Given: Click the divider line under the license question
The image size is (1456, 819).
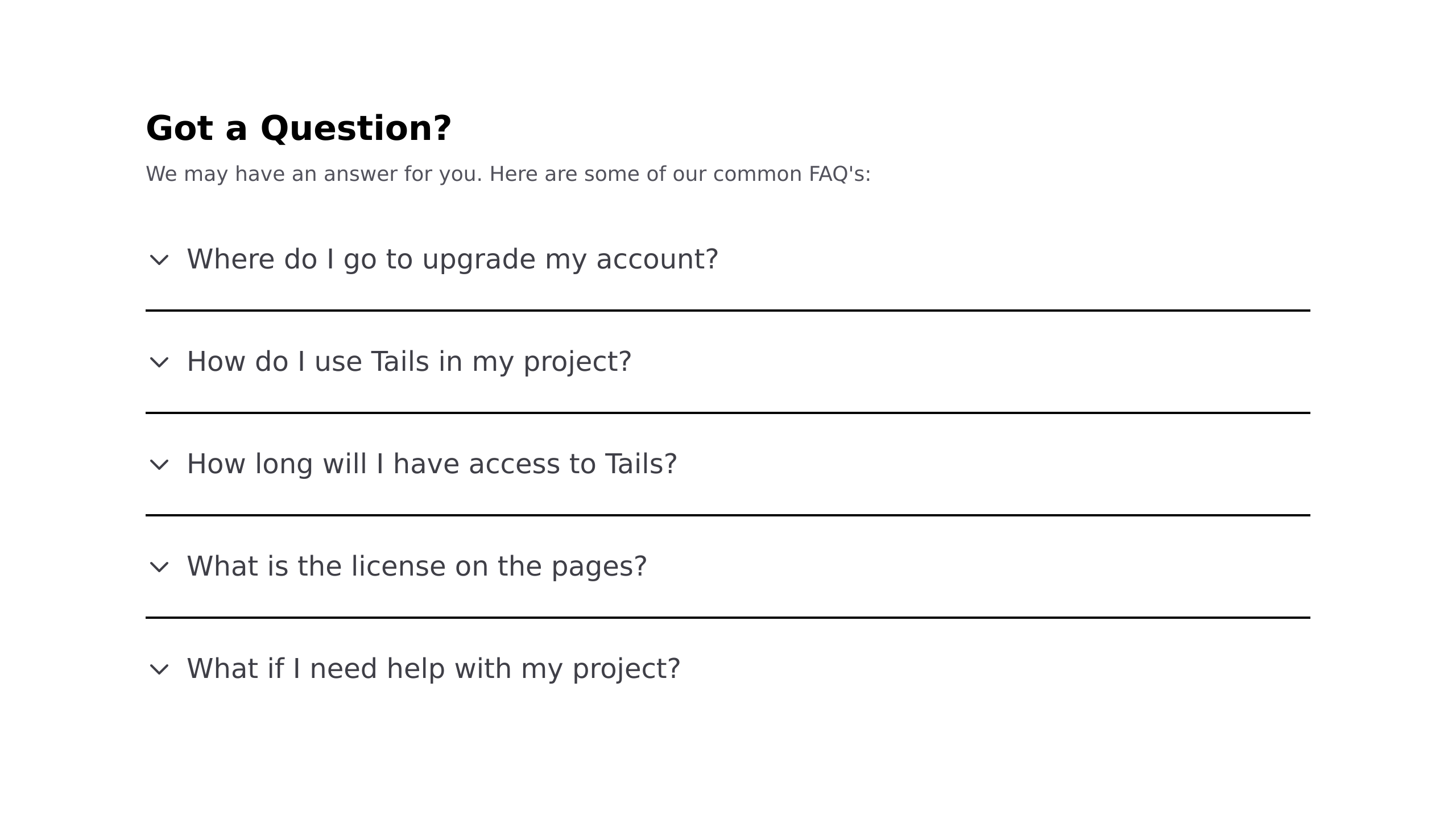Looking at the screenshot, I should pos(728,618).
